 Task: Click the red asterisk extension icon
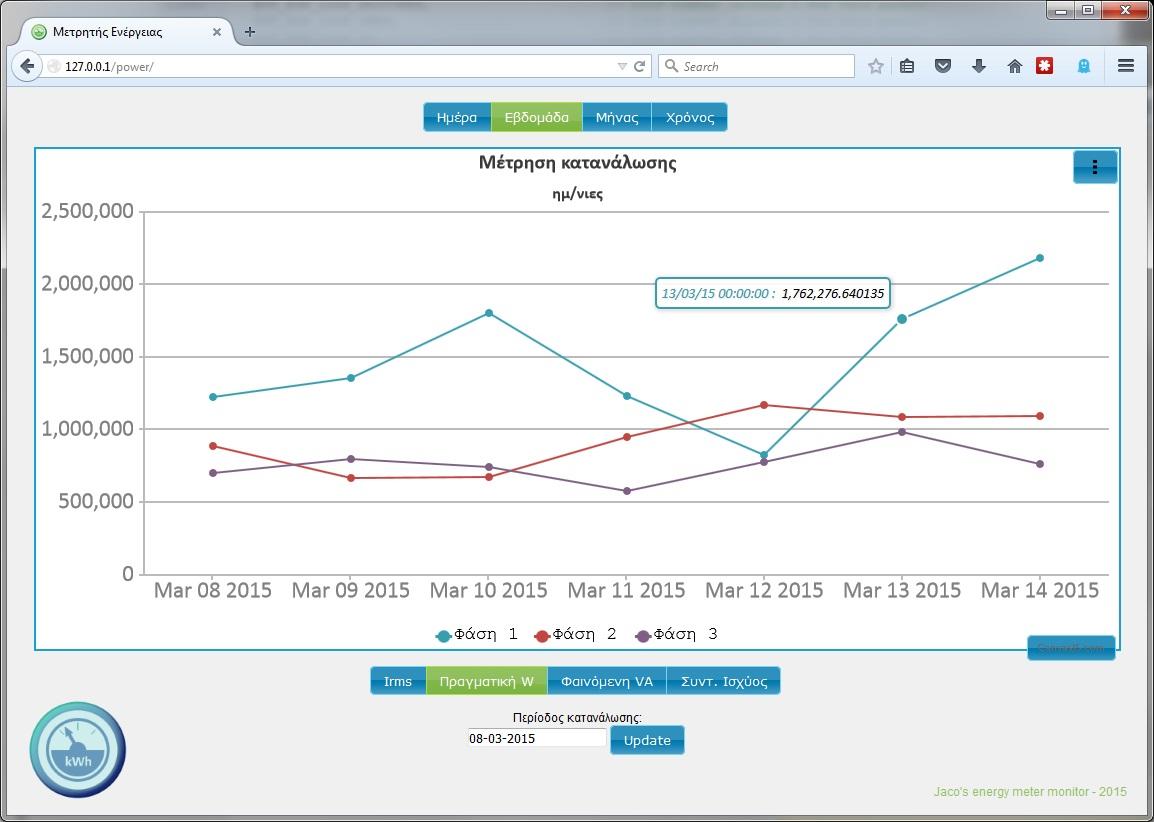tap(1044, 66)
